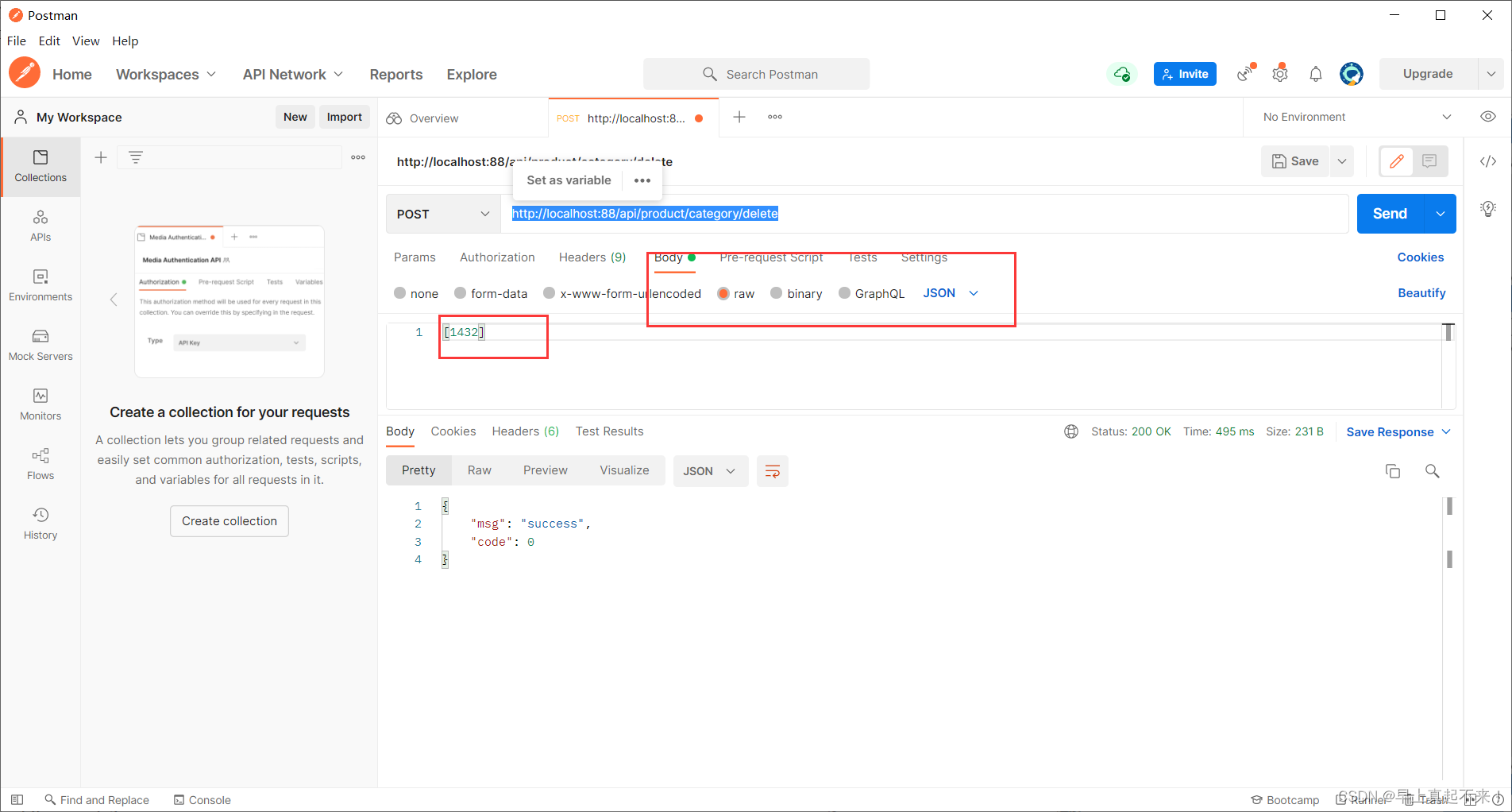Open the Mock Servers sidebar panel
This screenshot has height=812, width=1512.
pos(40,345)
